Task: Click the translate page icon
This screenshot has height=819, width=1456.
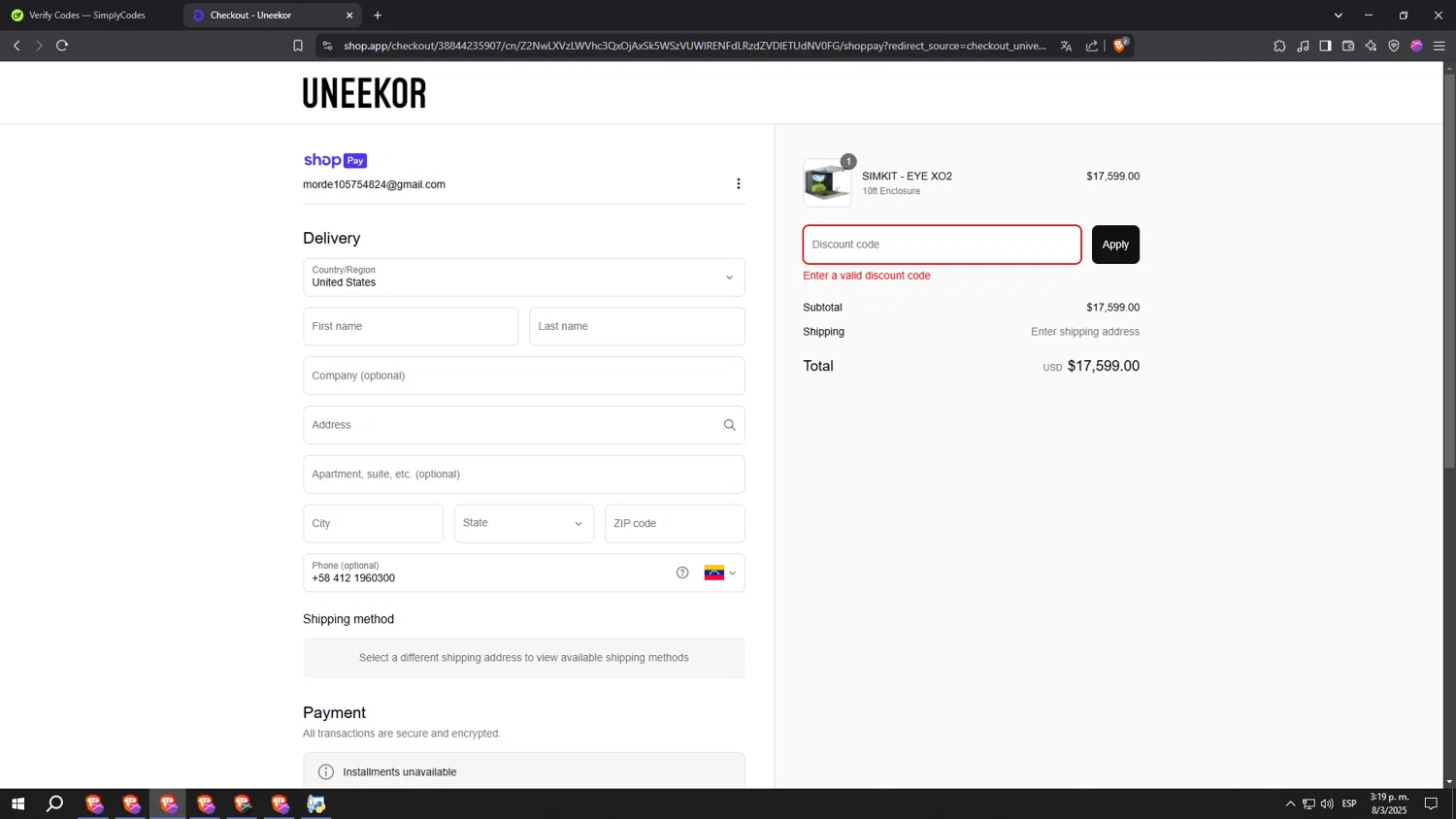Action: [1066, 46]
